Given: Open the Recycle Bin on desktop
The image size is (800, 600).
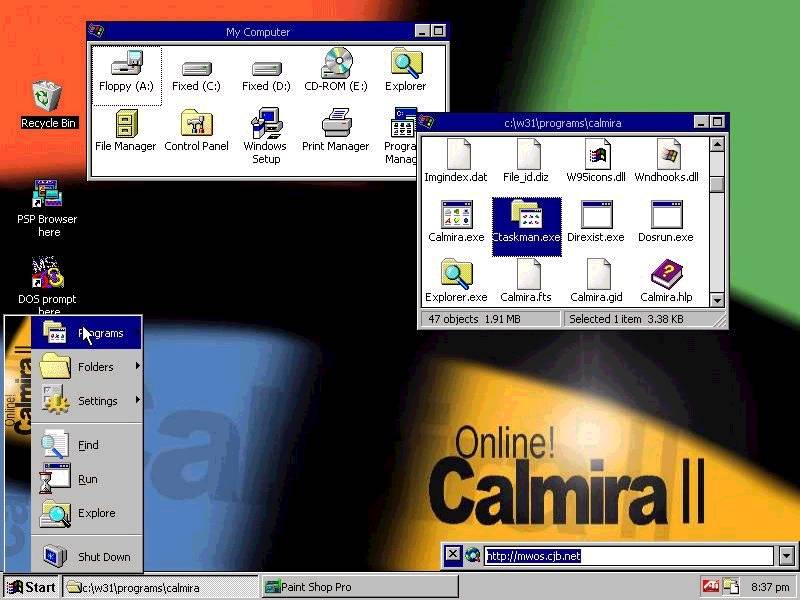Looking at the screenshot, I should 48,99.
